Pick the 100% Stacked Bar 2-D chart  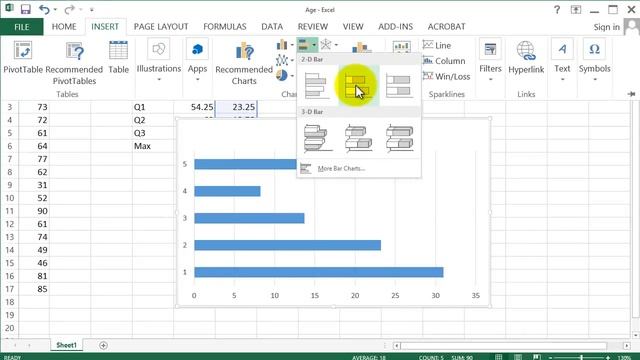coord(399,85)
